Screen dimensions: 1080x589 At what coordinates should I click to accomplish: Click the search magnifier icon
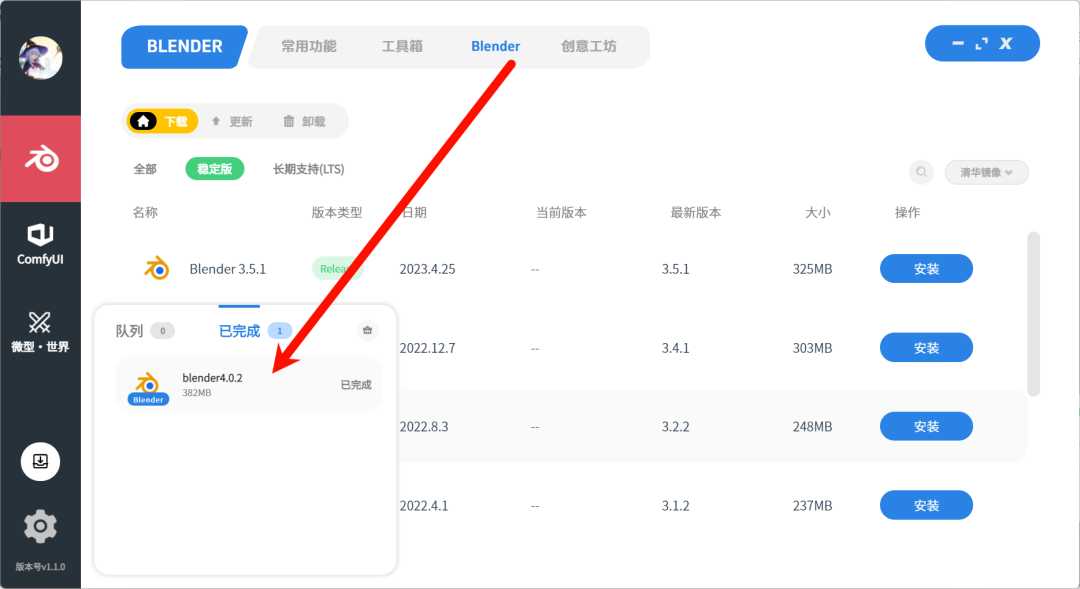pyautogui.click(x=921, y=172)
